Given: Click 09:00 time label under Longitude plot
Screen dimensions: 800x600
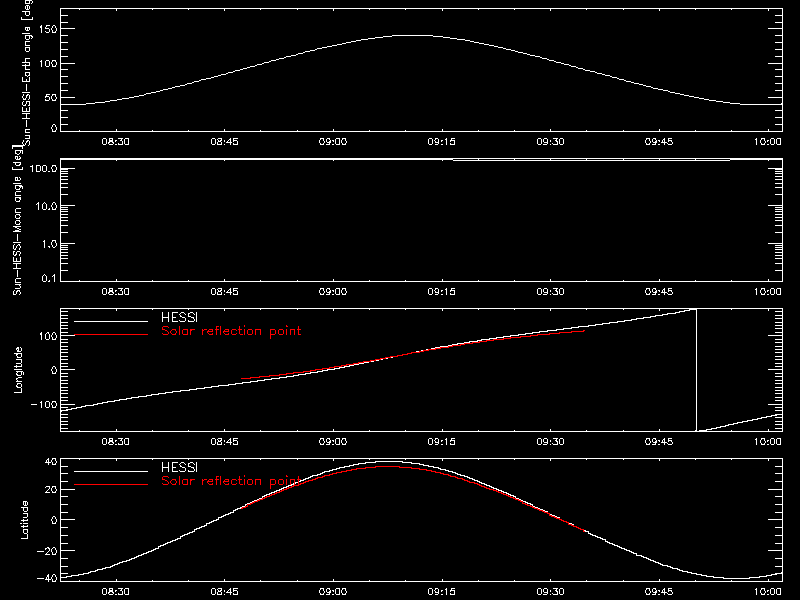Looking at the screenshot, I should click(333, 442).
